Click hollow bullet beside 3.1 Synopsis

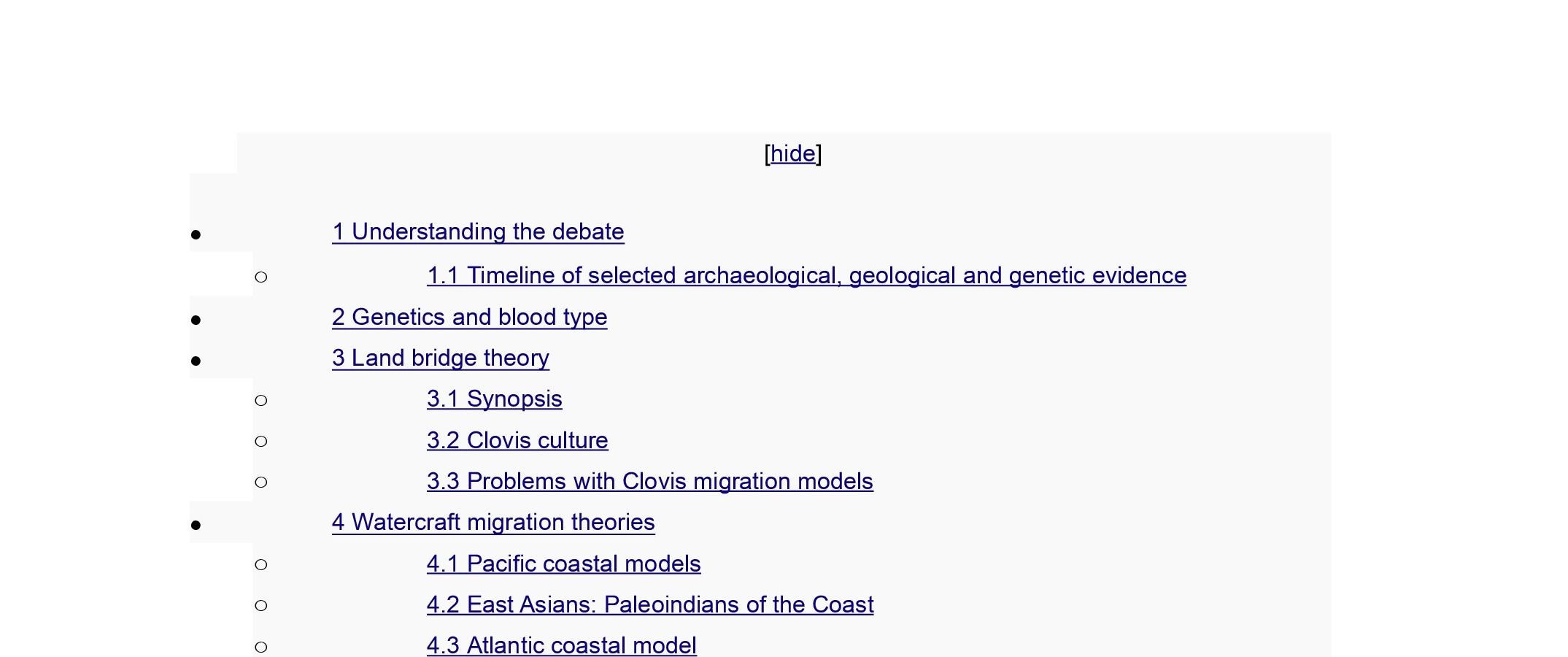tap(261, 401)
